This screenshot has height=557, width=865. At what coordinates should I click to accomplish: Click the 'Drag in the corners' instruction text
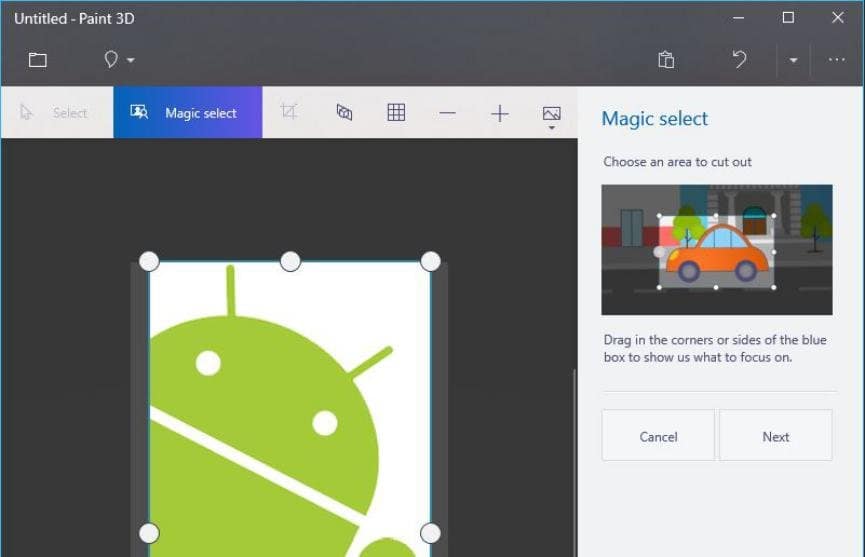715,348
